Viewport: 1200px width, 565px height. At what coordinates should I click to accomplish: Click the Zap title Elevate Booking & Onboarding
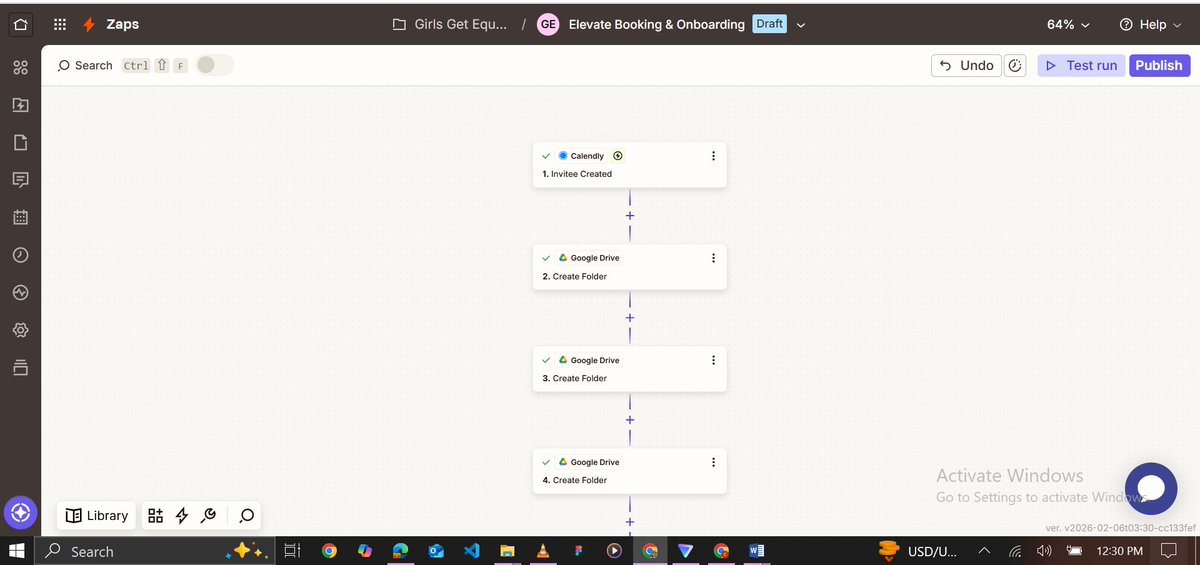click(657, 24)
